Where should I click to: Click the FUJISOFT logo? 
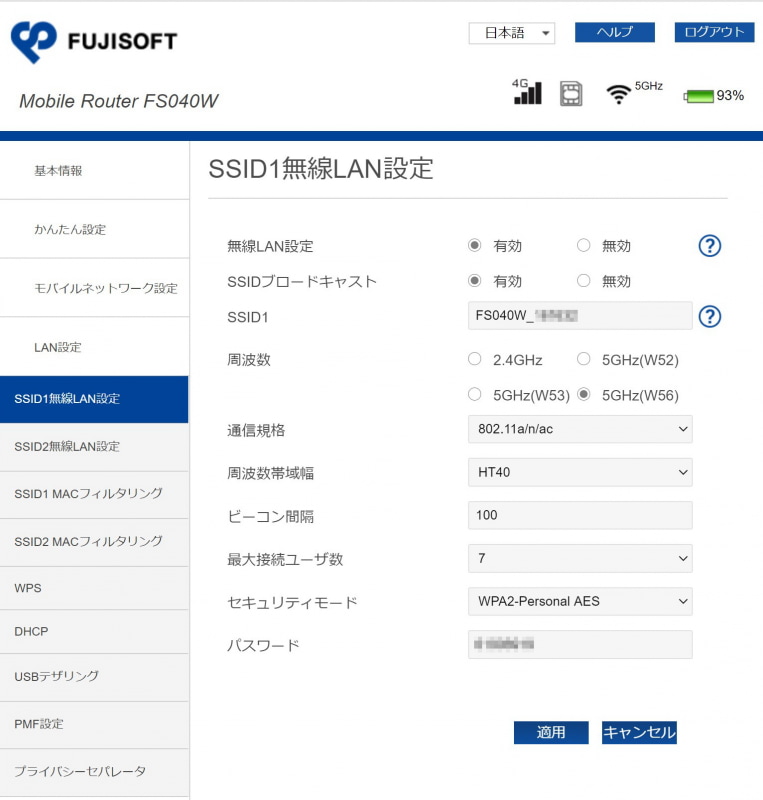click(x=94, y=42)
